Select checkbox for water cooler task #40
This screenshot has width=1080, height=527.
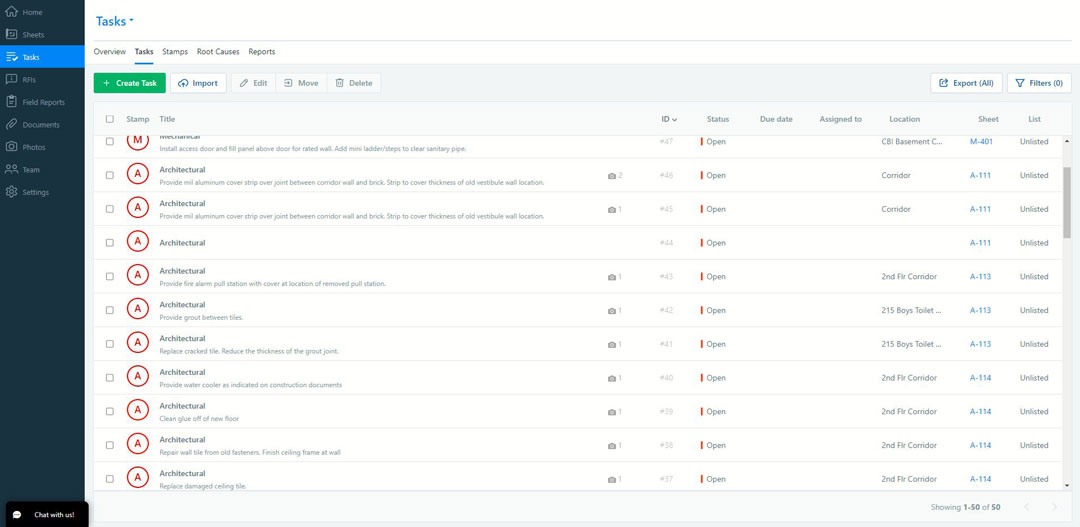[x=110, y=378]
